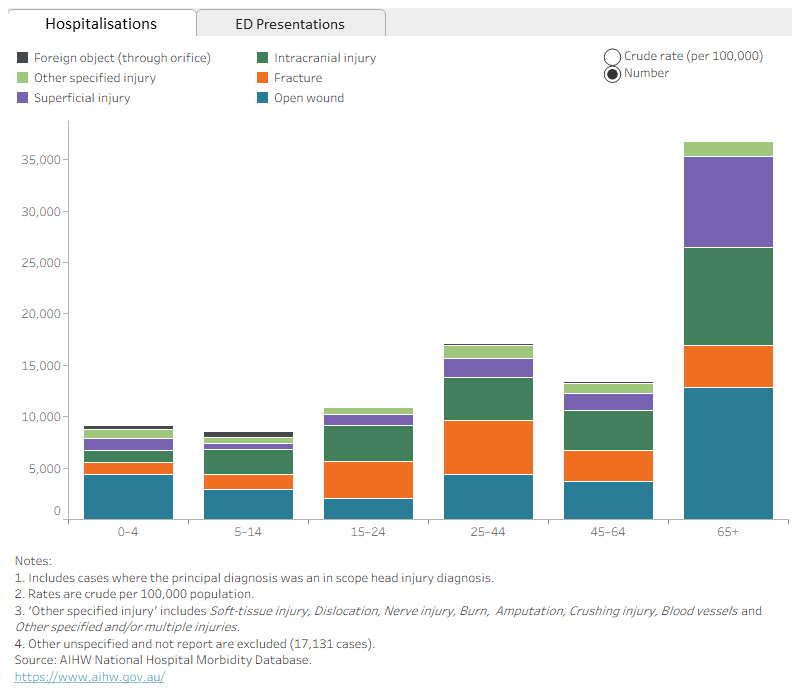
Task: Select Crude rate (per 100,000) radio button
Action: [x=612, y=57]
